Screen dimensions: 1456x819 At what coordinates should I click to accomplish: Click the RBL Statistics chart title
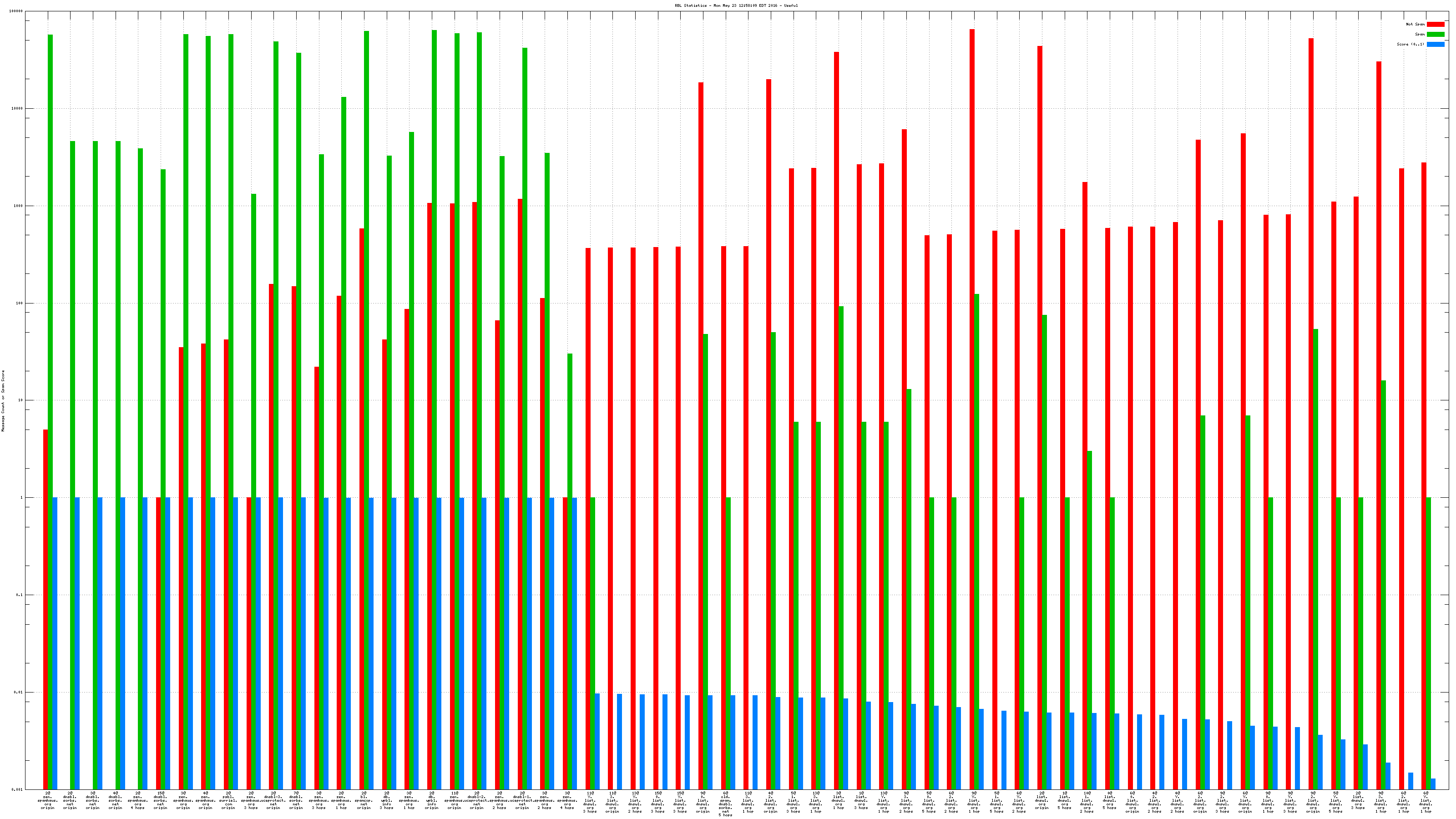(x=736, y=5)
